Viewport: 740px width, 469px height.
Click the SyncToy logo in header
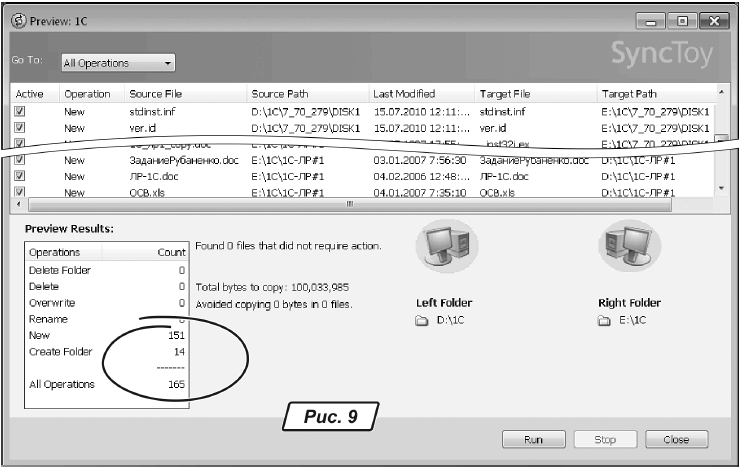662,54
